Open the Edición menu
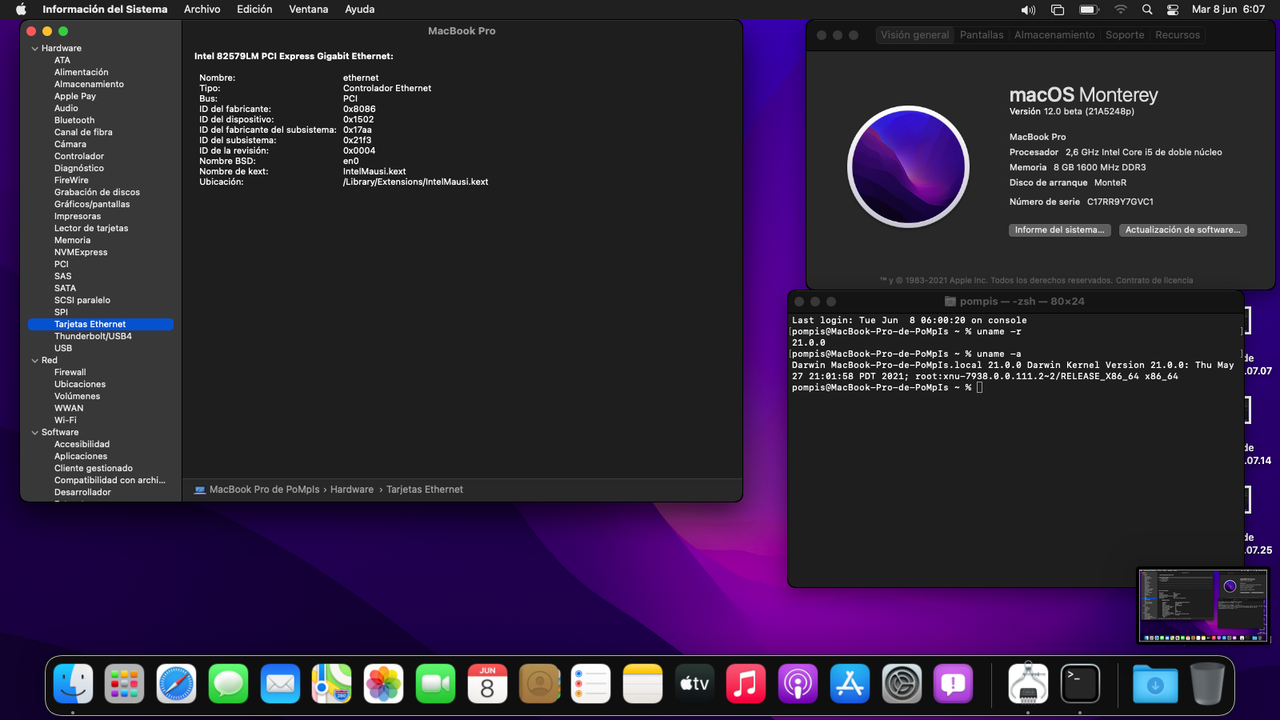 pyautogui.click(x=254, y=9)
